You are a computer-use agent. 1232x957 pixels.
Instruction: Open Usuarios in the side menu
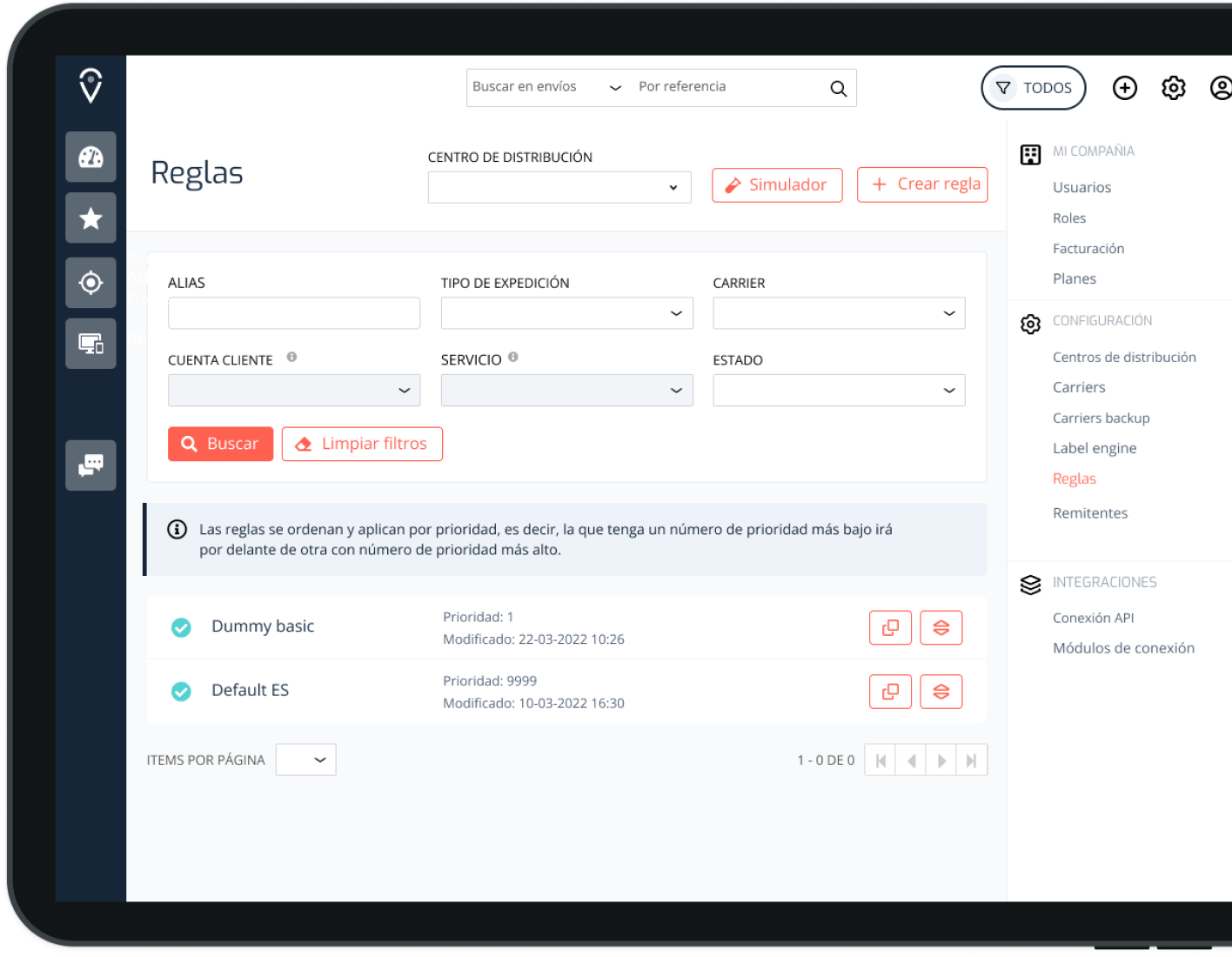(1081, 187)
